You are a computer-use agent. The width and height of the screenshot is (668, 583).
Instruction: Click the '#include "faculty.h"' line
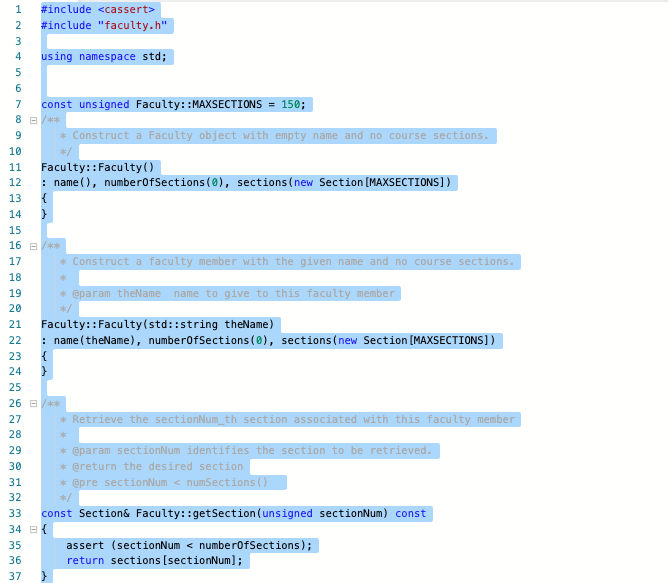(x=104, y=26)
